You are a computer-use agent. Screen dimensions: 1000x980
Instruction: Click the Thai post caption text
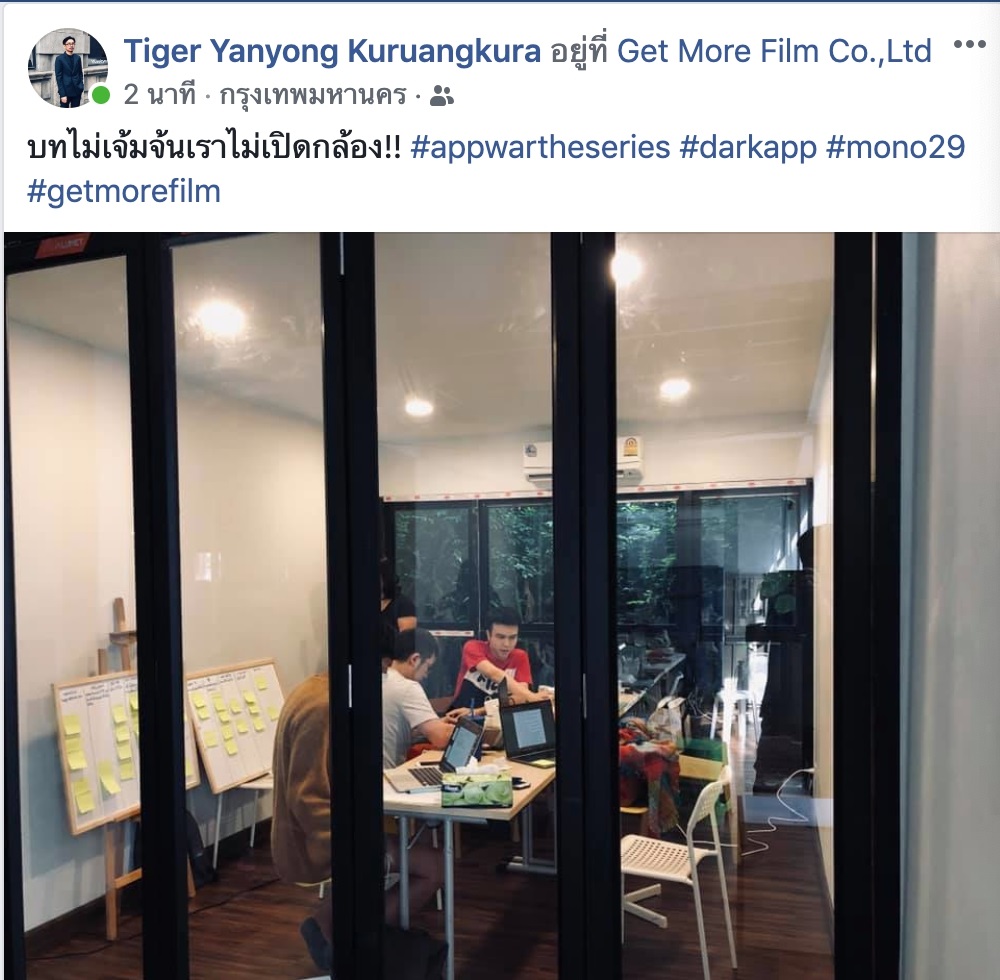214,147
